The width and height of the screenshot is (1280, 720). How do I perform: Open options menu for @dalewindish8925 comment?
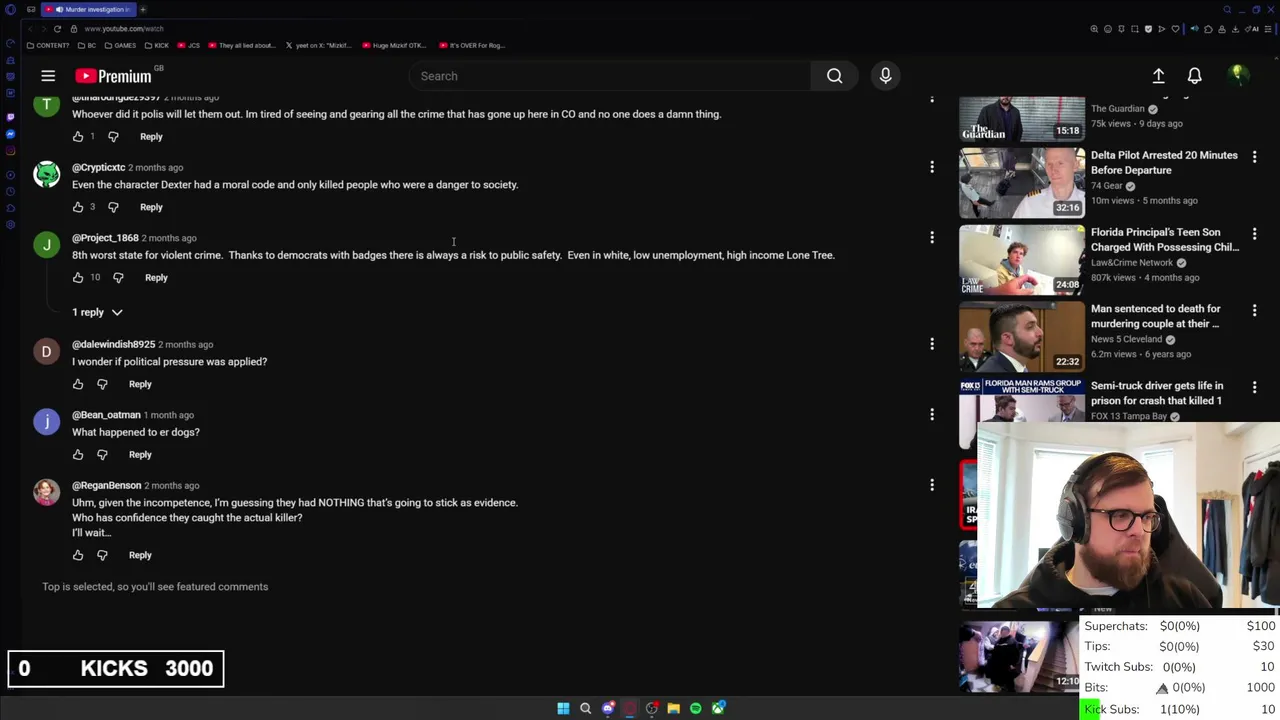tap(932, 344)
